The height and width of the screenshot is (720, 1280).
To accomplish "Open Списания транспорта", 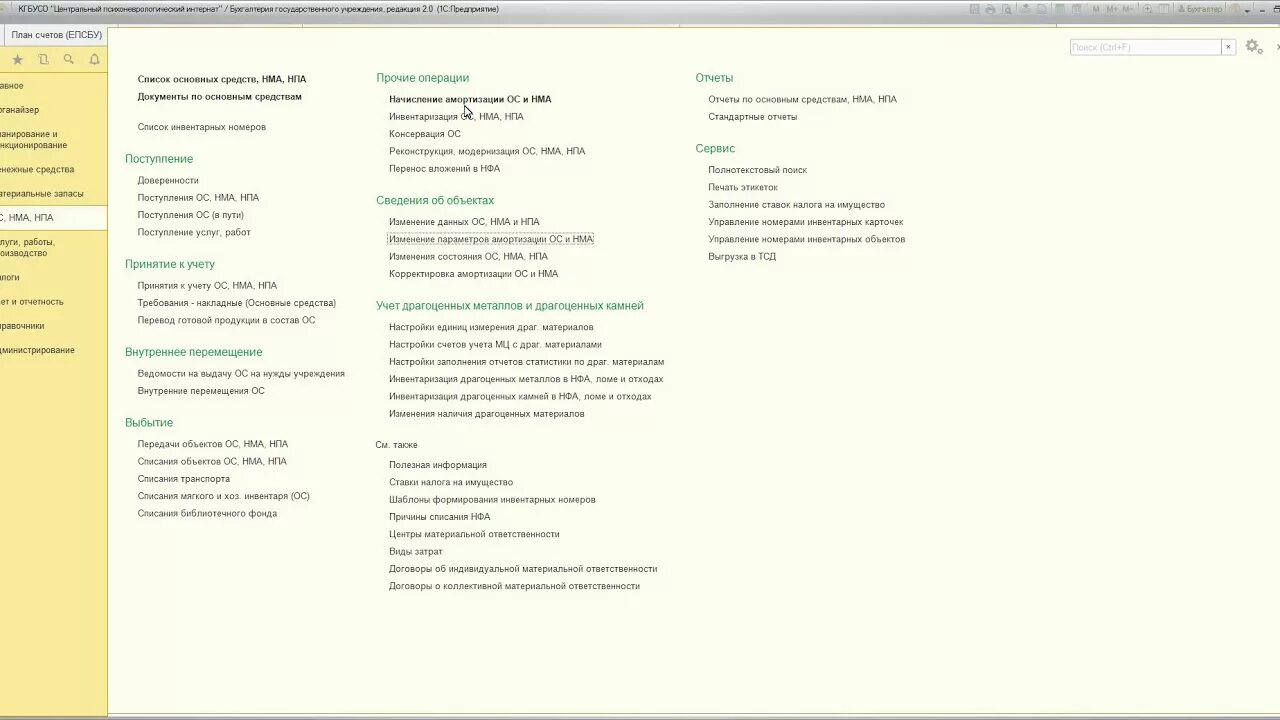I will pyautogui.click(x=184, y=479).
